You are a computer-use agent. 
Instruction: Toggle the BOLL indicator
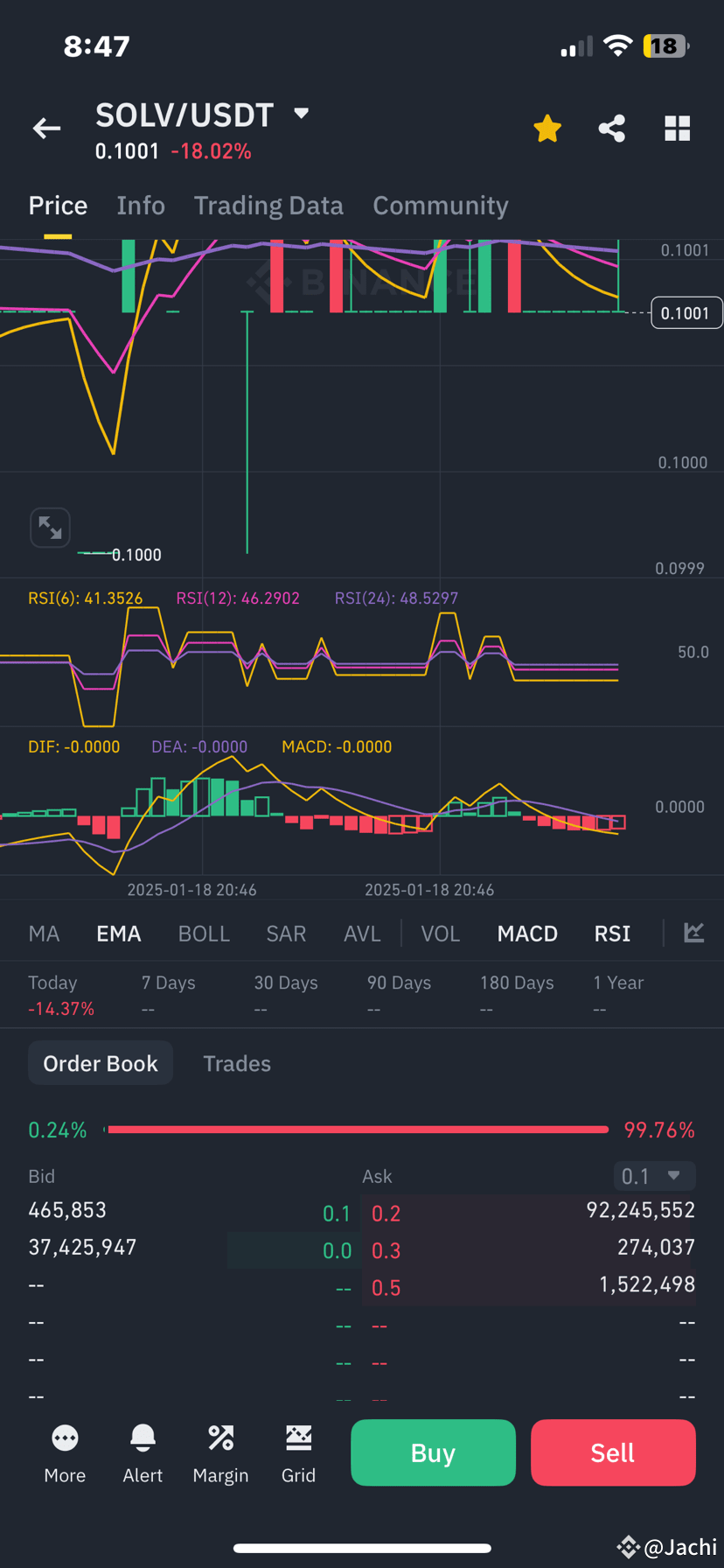pyautogui.click(x=204, y=934)
